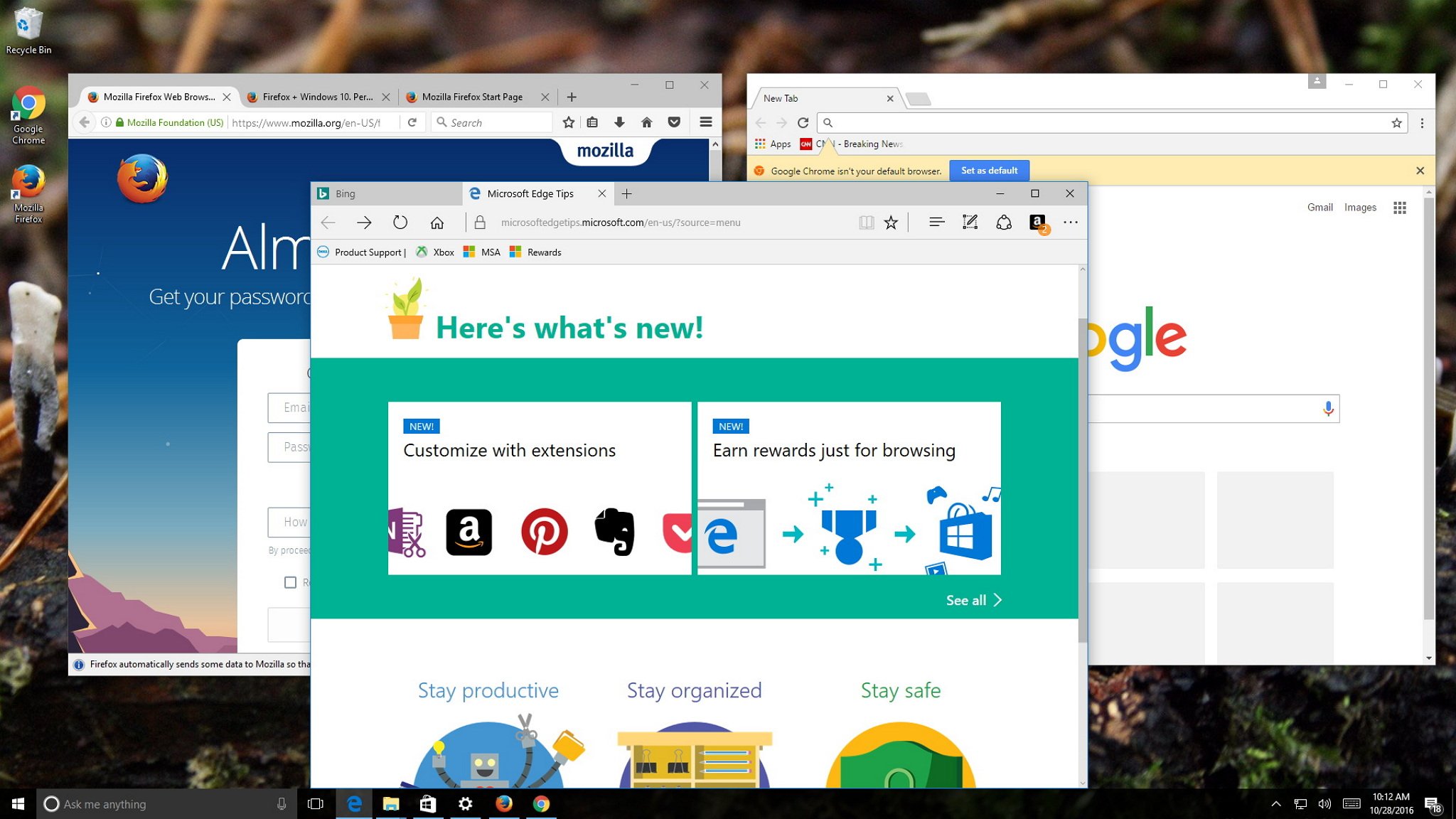Click See all in Edge tips section
Viewport: 1456px width, 819px height.
pos(973,599)
